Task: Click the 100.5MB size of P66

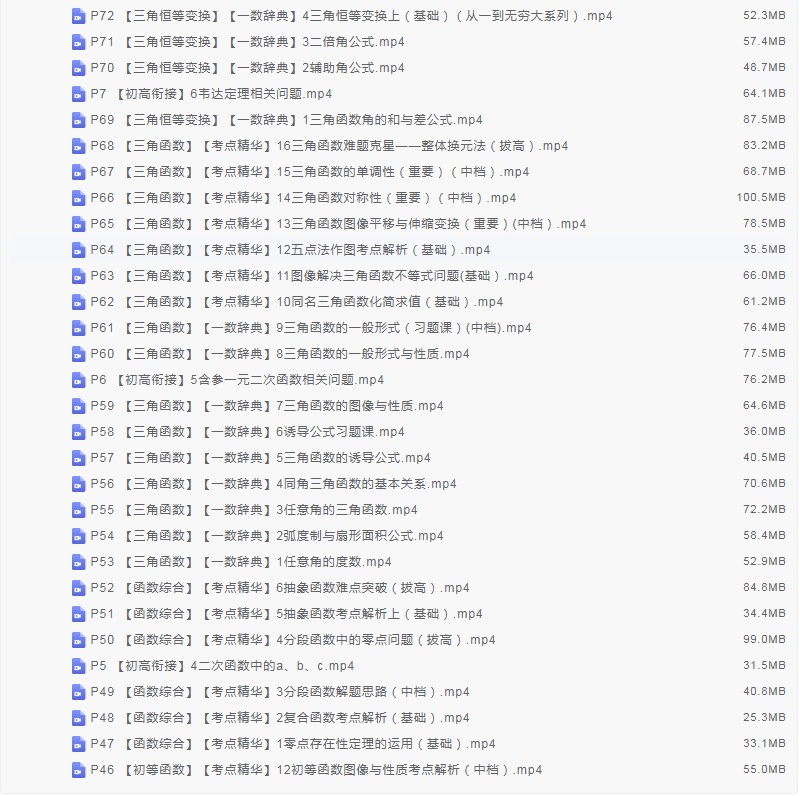Action: coord(761,197)
